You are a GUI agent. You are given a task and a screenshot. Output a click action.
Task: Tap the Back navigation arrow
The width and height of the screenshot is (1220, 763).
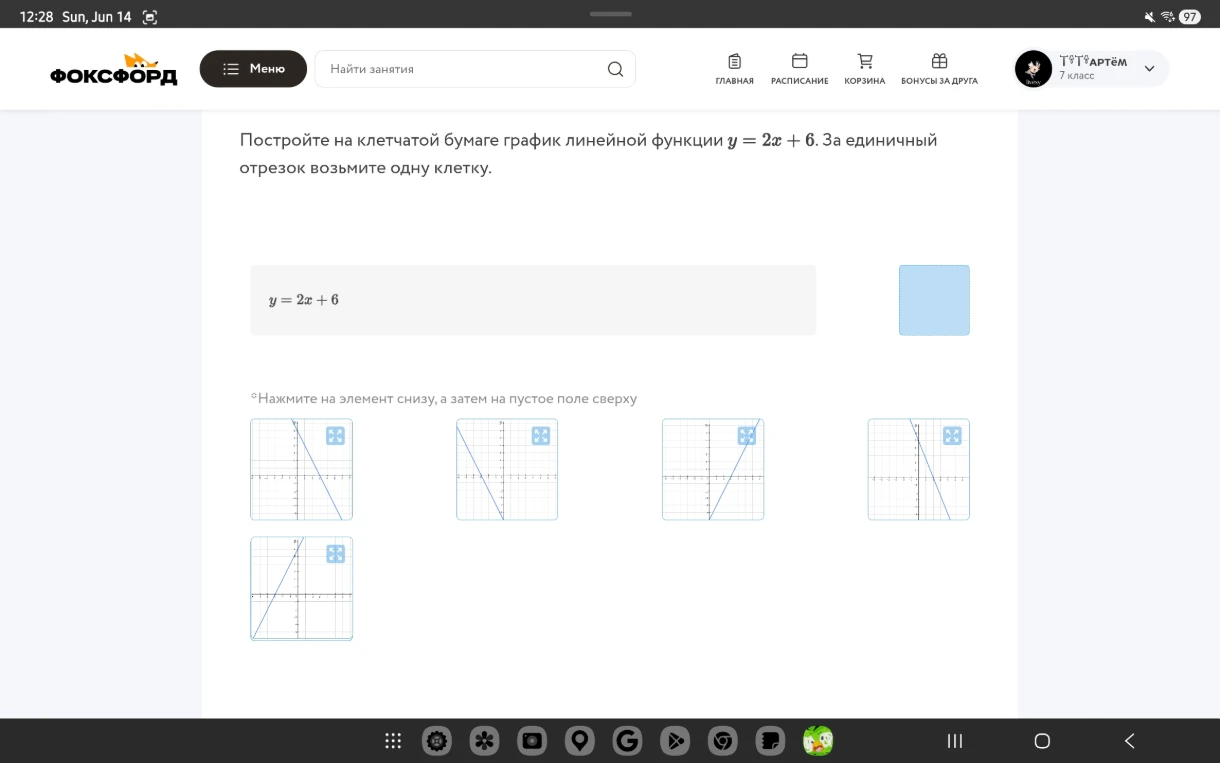(x=1130, y=741)
